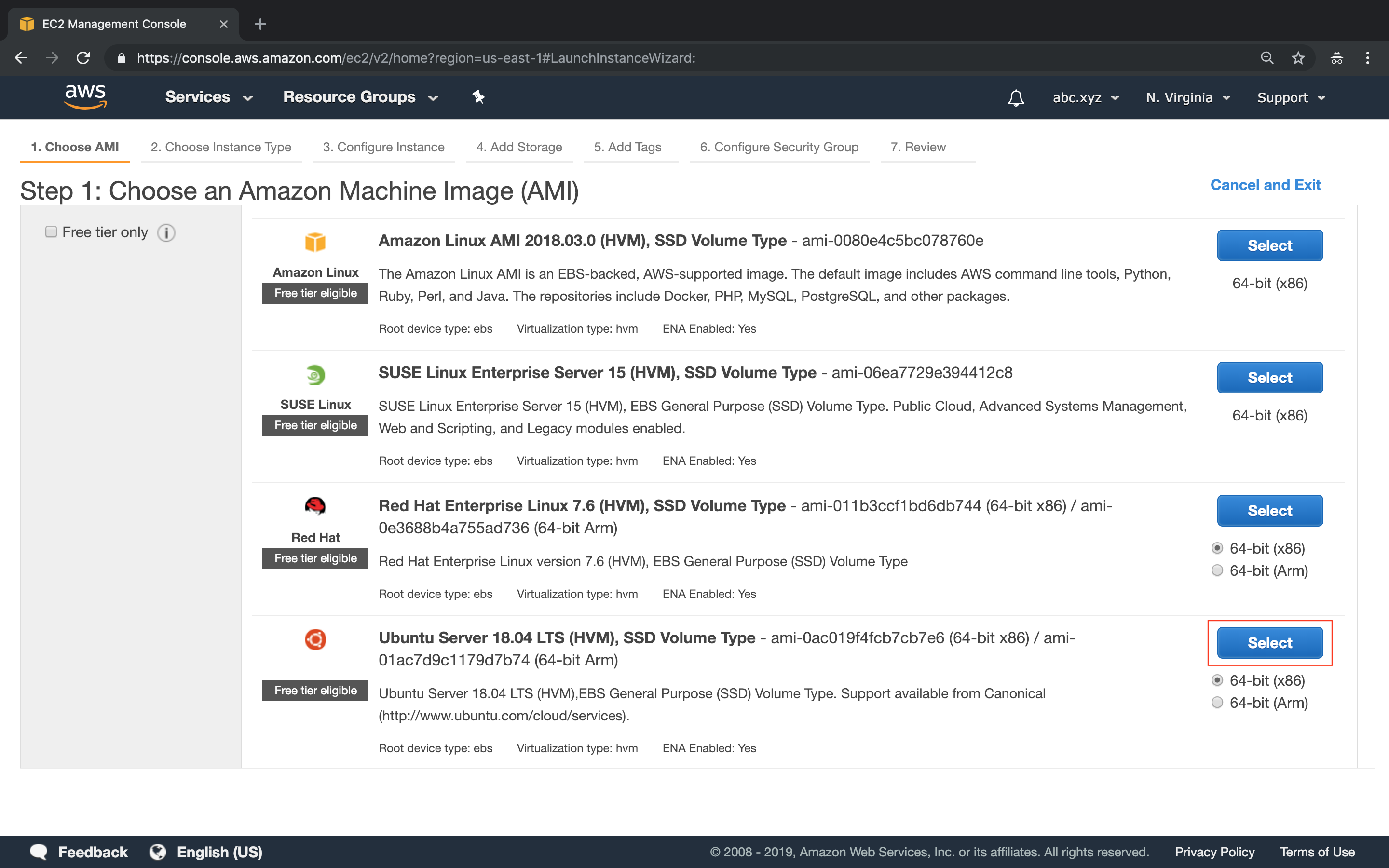1389x868 pixels.
Task: Select 64-bit (Arm) for Red Hat Enterprise Linux
Action: 1216,570
